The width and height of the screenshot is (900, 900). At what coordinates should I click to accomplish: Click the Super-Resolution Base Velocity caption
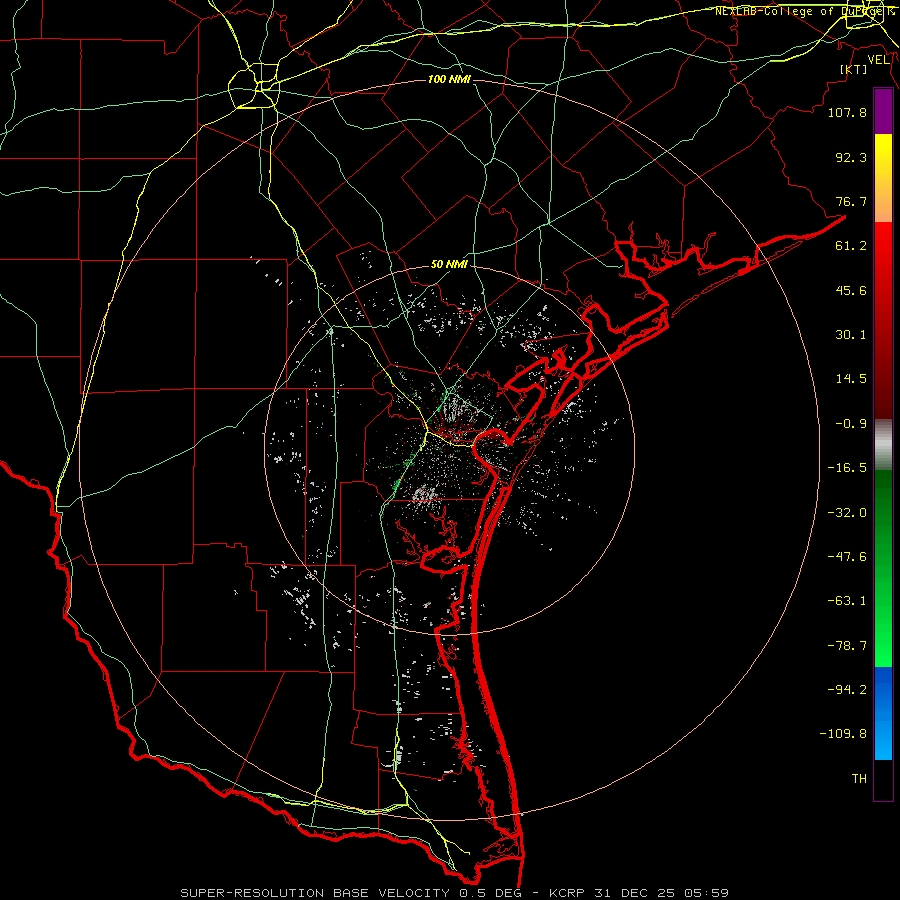455,893
